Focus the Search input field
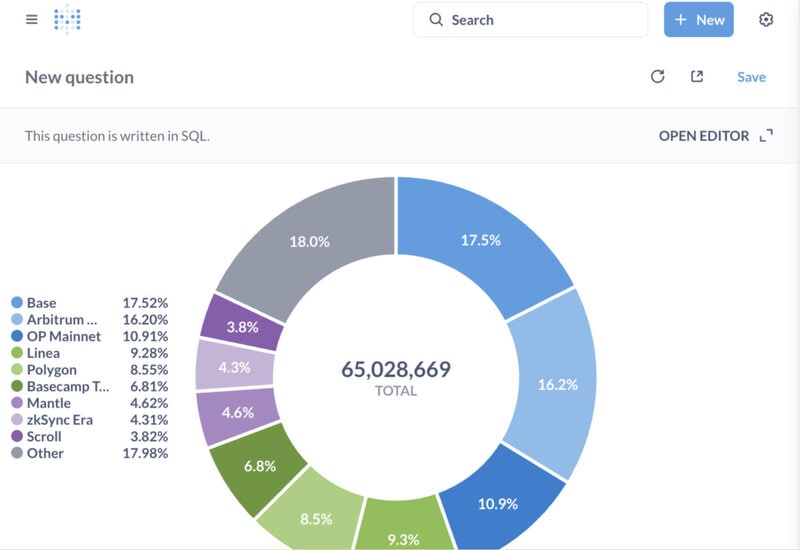Viewport: 800px width, 550px height. (530, 20)
